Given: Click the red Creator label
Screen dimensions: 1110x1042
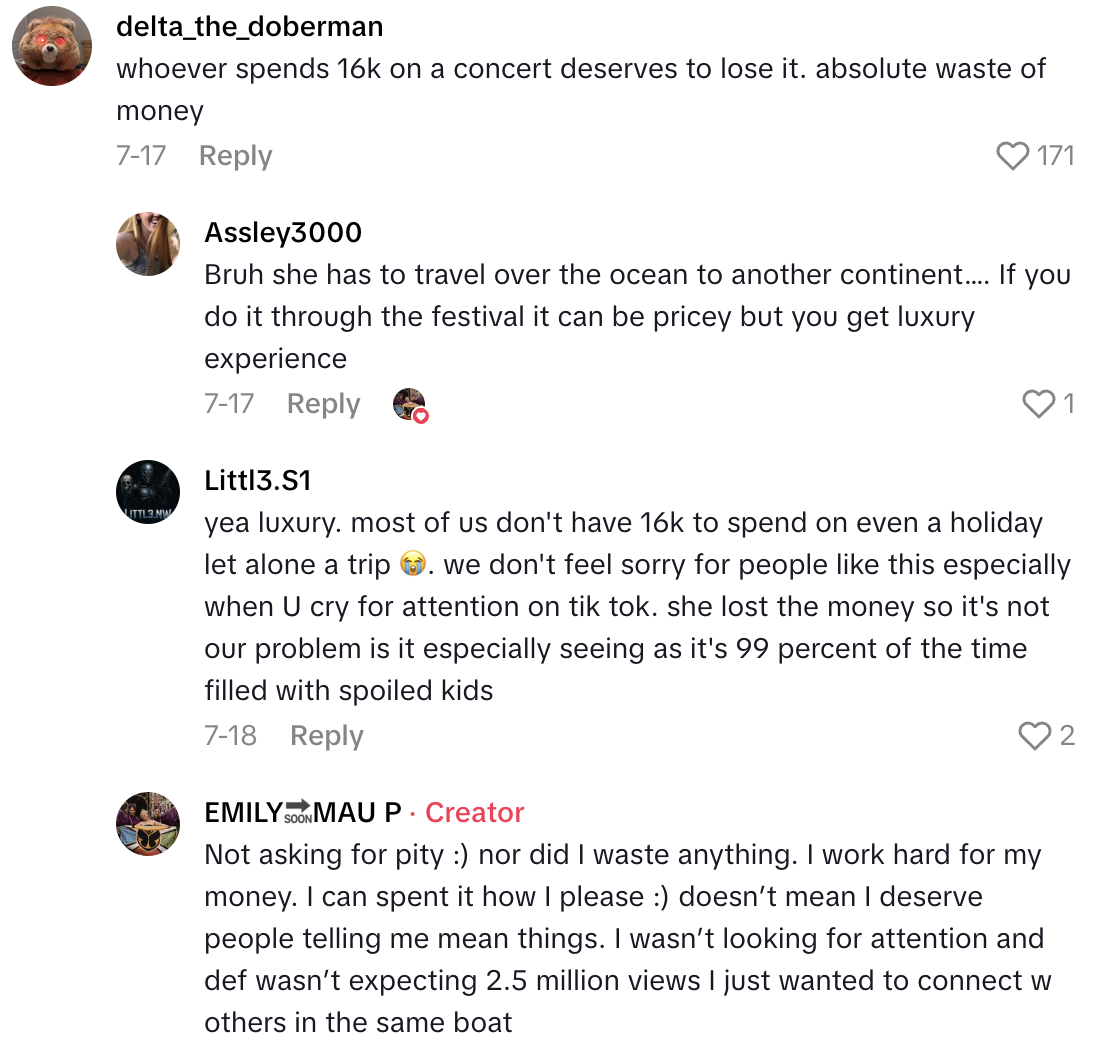Looking at the screenshot, I should point(475,813).
